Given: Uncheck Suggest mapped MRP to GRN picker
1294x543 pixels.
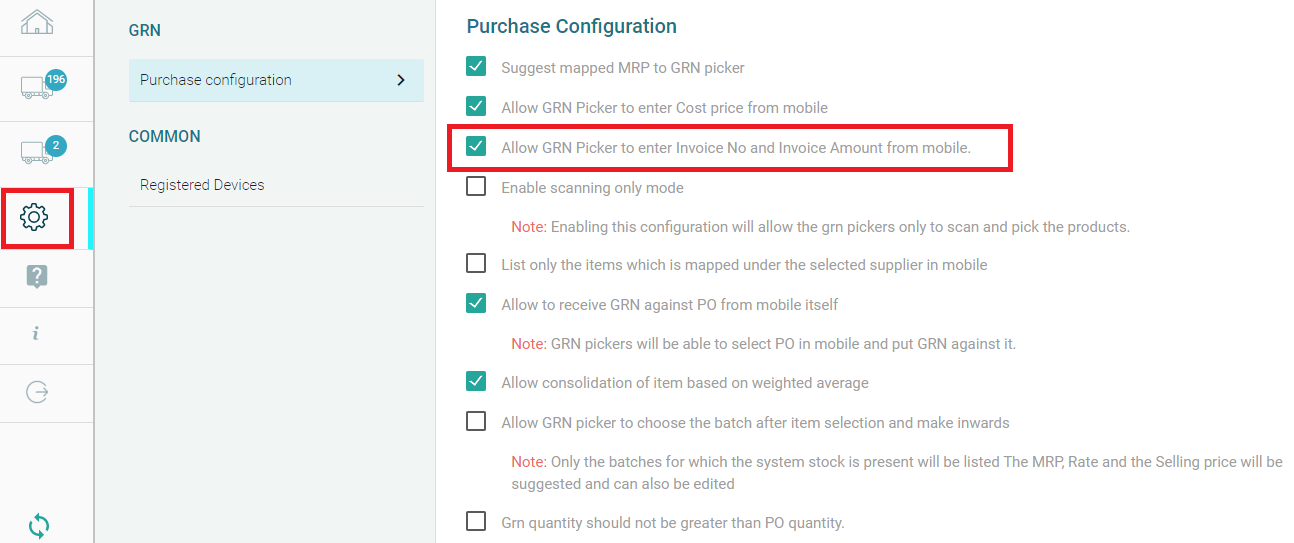Looking at the screenshot, I should pos(476,67).
